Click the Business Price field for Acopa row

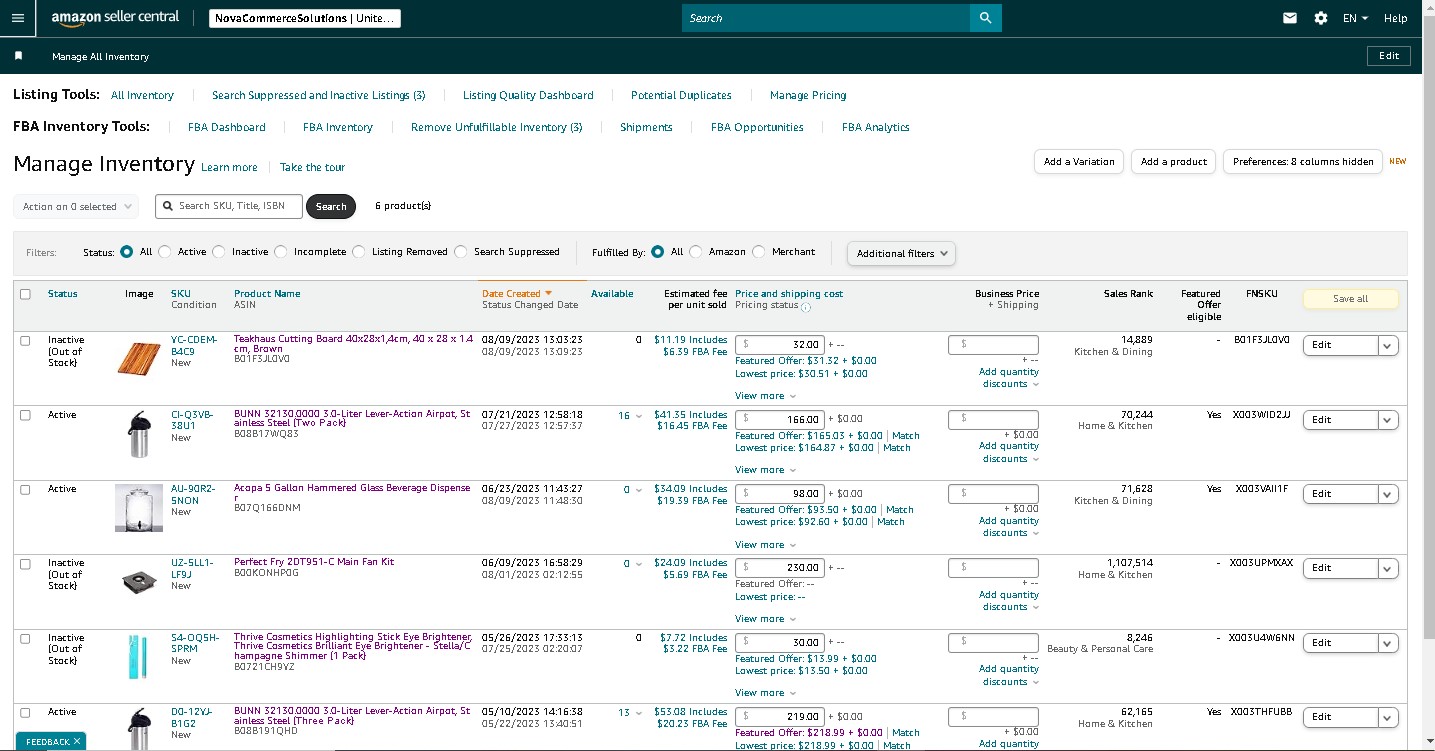click(x=993, y=494)
